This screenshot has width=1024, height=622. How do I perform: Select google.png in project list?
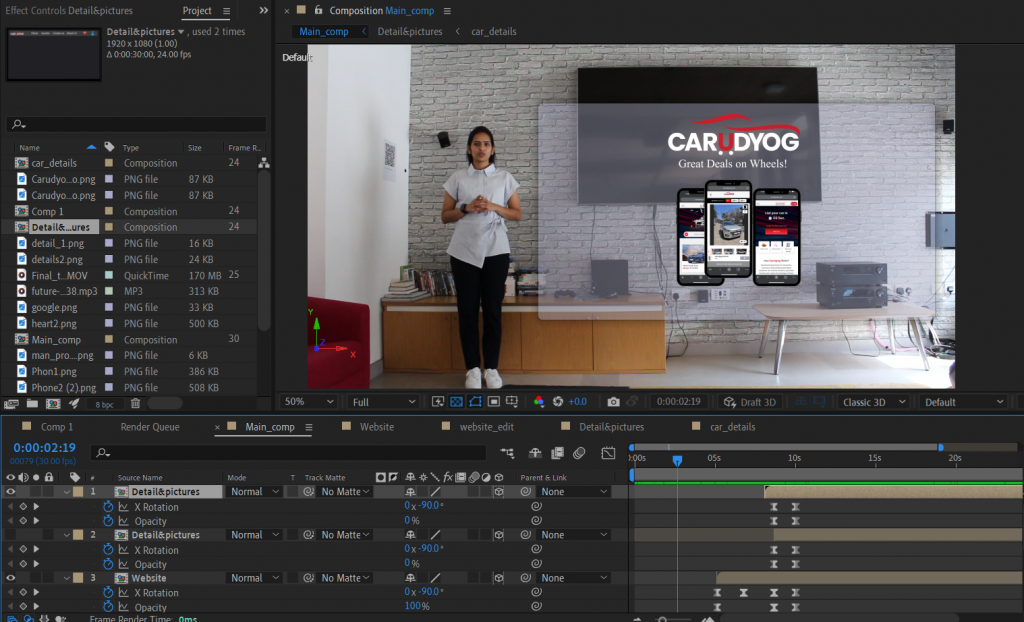54,308
